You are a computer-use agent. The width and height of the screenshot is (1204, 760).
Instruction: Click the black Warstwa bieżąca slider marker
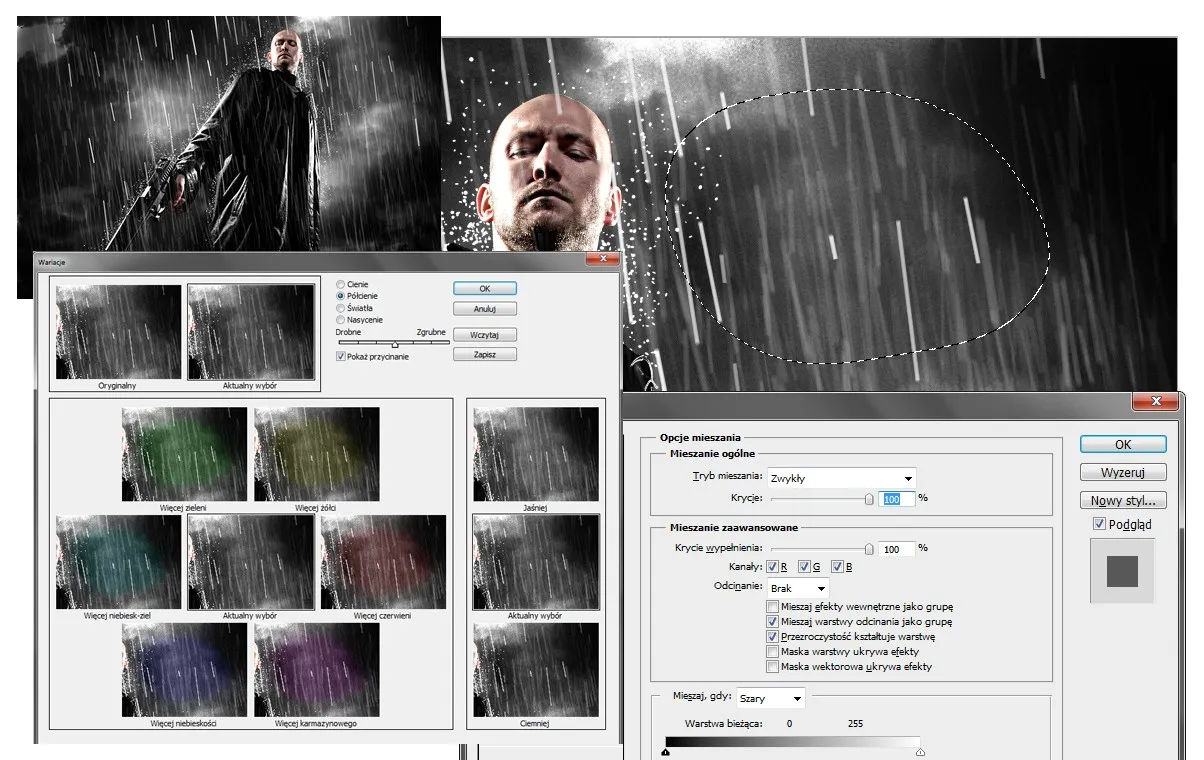click(666, 753)
